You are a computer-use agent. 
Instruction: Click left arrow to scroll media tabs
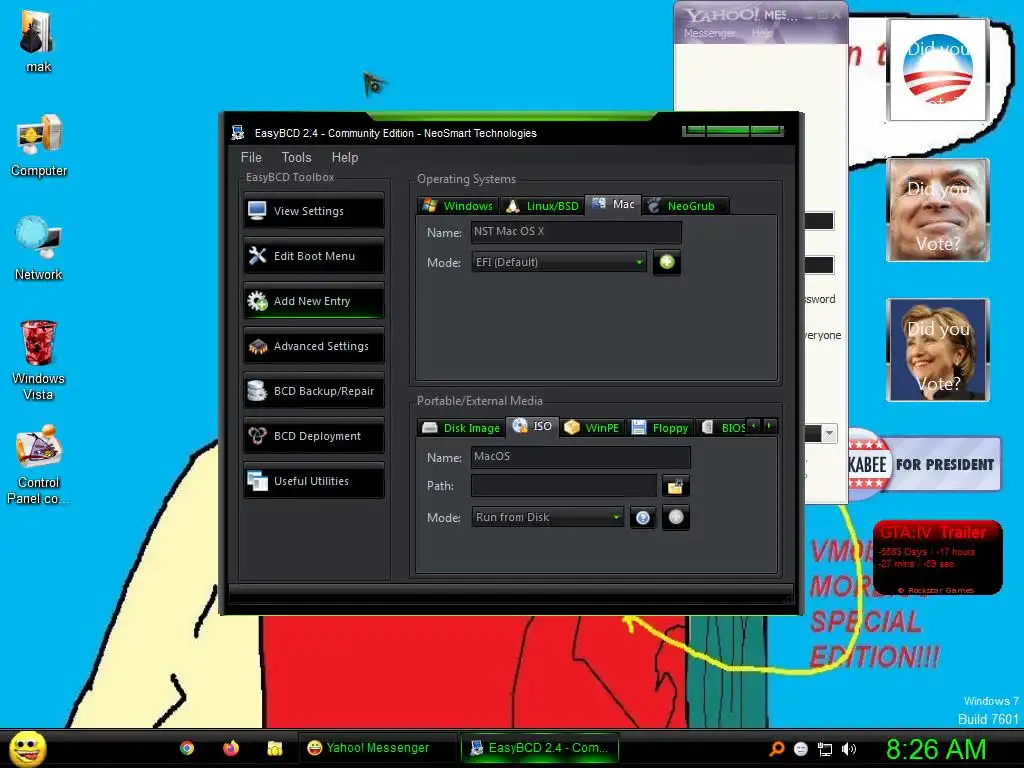tap(754, 426)
